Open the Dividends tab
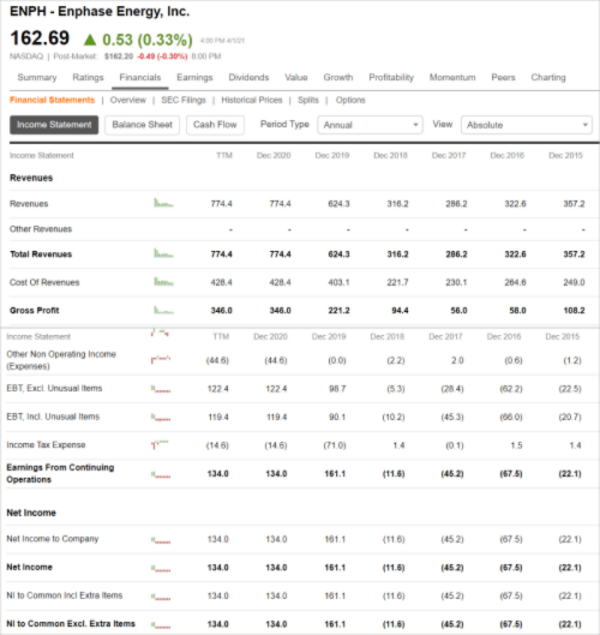 [x=249, y=77]
